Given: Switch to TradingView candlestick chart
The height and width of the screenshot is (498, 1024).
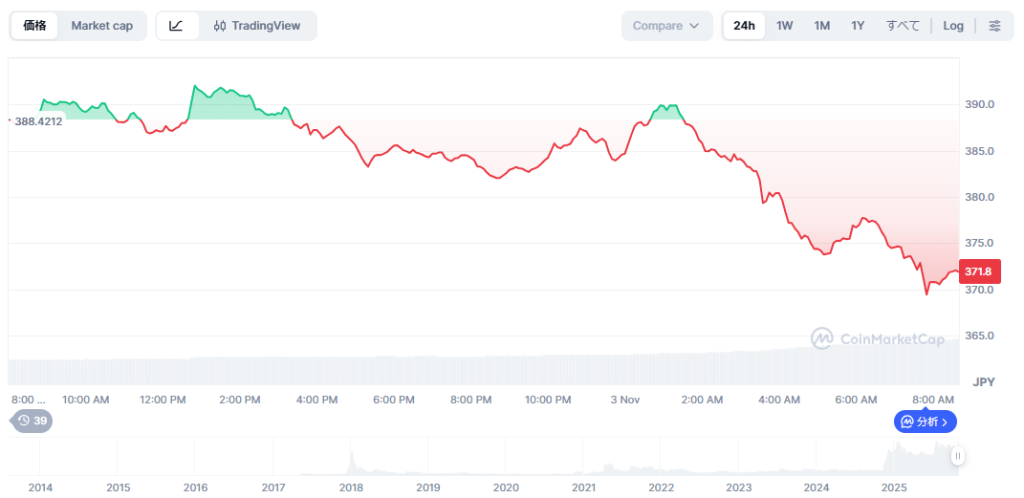Looking at the screenshot, I should coord(257,26).
